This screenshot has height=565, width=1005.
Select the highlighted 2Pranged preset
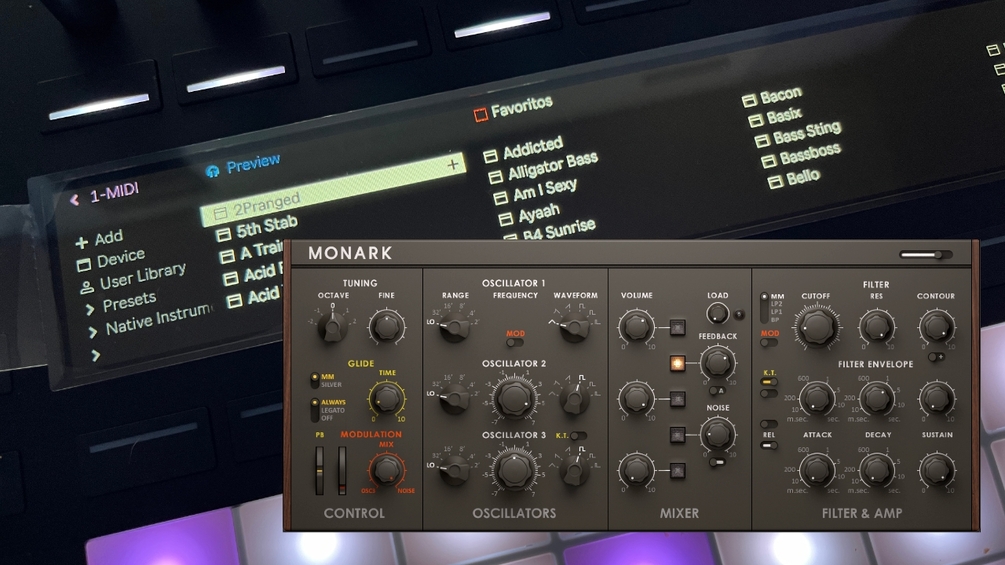pyautogui.click(x=333, y=188)
